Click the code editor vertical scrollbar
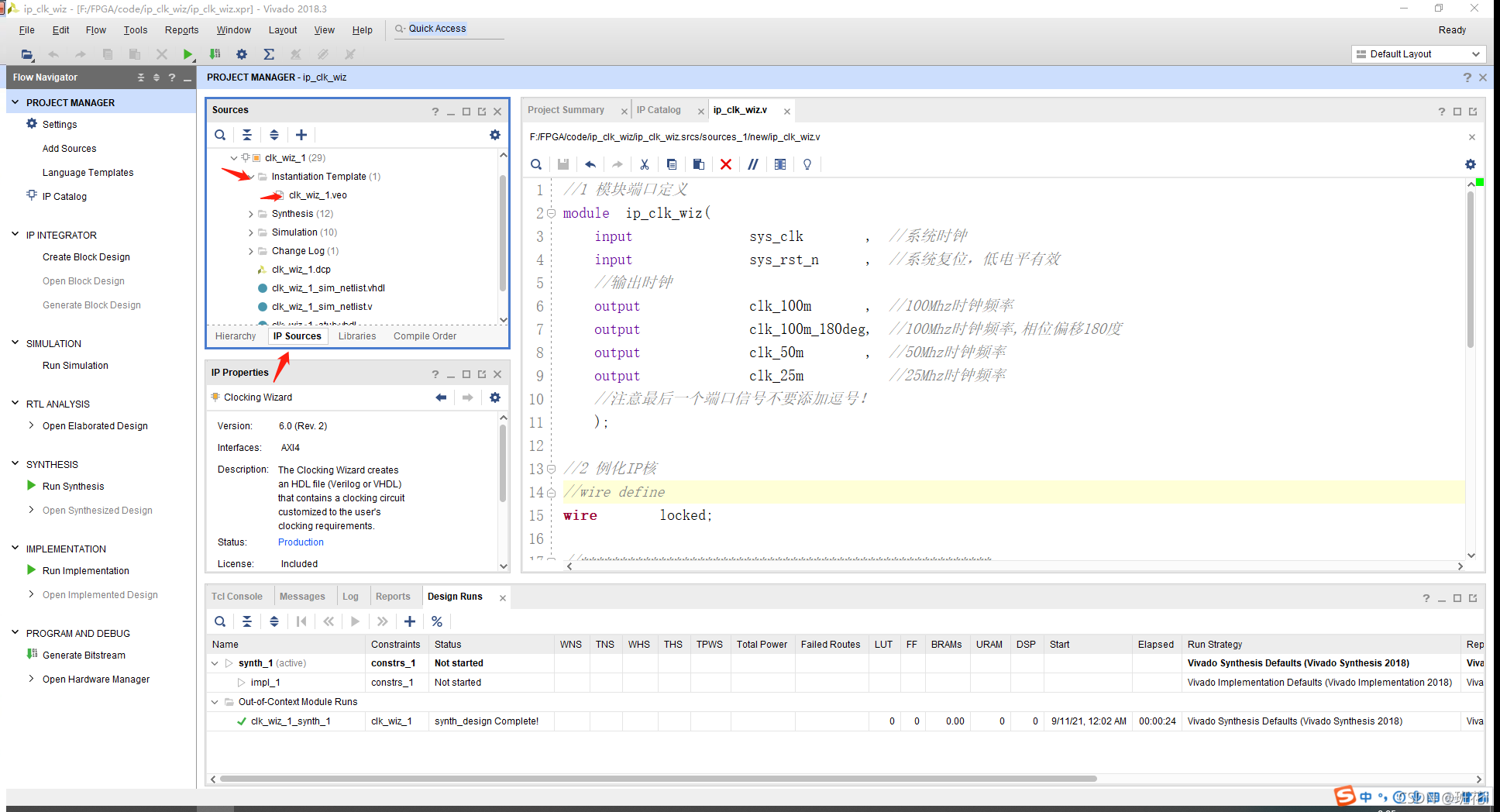The image size is (1500, 812). click(1471, 269)
